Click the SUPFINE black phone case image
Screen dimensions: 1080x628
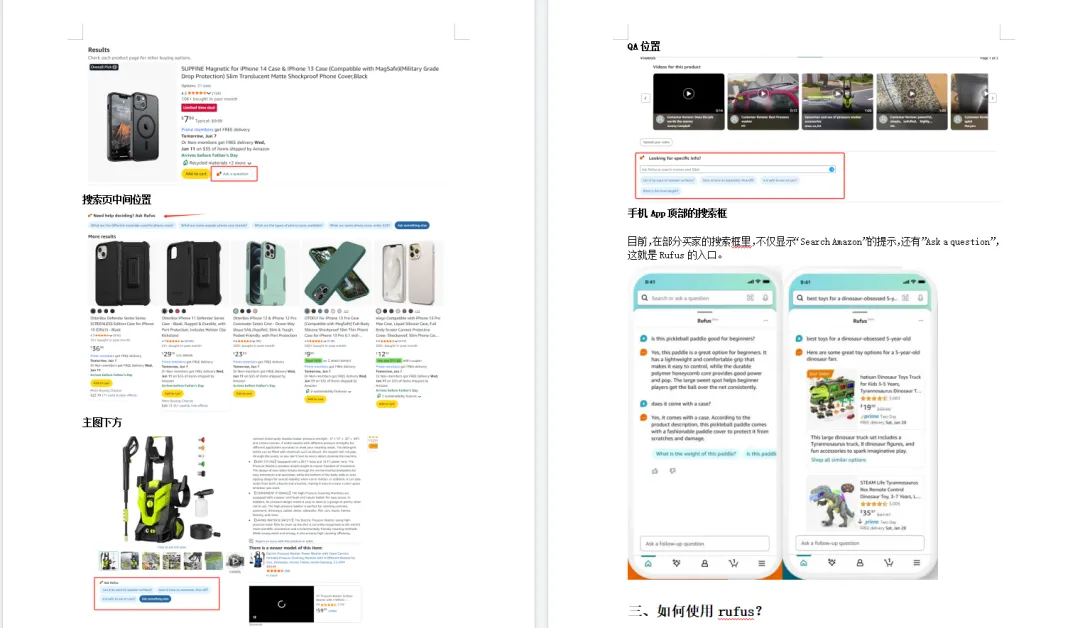click(x=133, y=126)
